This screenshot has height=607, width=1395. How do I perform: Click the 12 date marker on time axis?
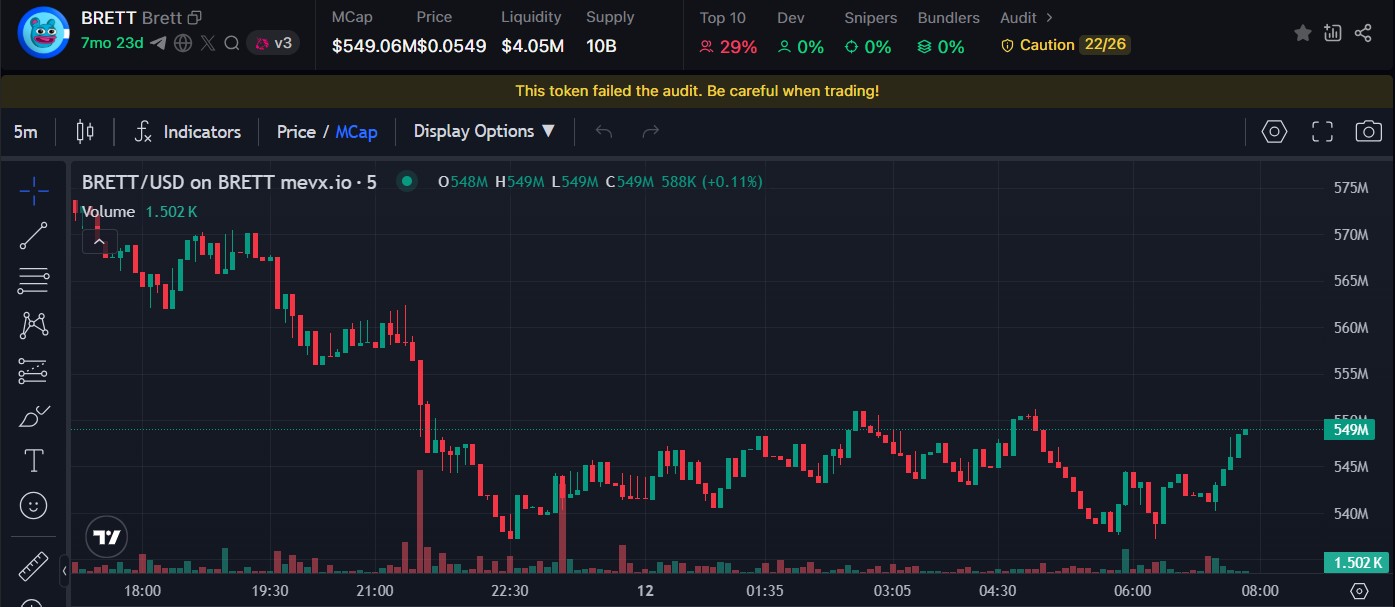[645, 590]
